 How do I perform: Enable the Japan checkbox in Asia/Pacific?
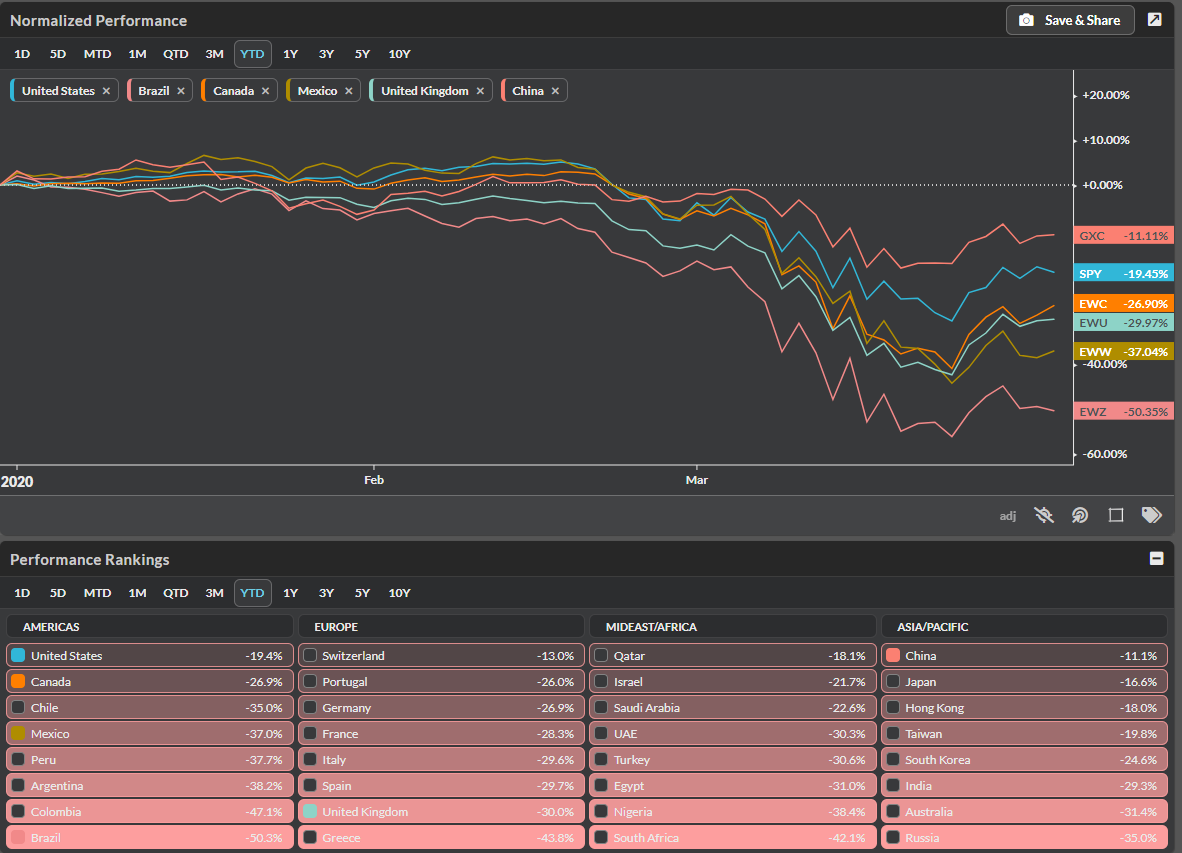point(893,682)
